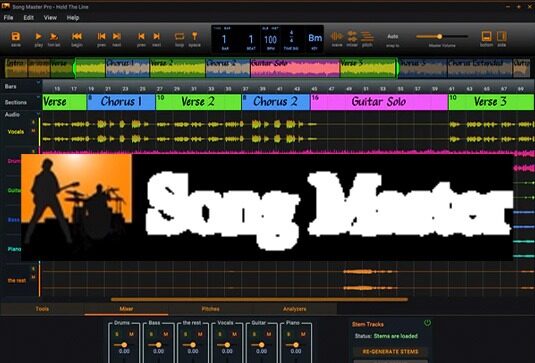Toggle the bottom panel layout icon
This screenshot has width=535, height=363.
[487, 37]
